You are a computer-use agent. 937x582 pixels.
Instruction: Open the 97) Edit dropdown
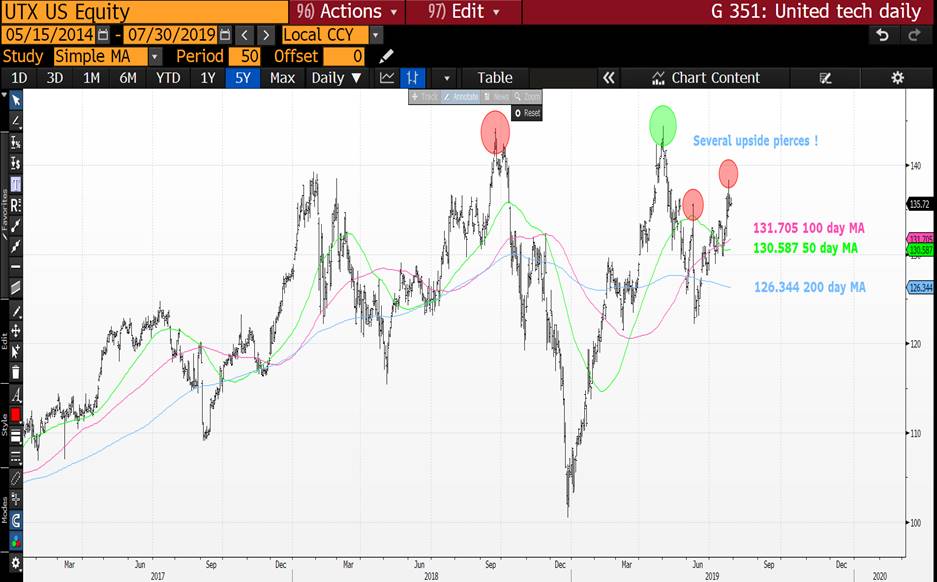(x=464, y=11)
